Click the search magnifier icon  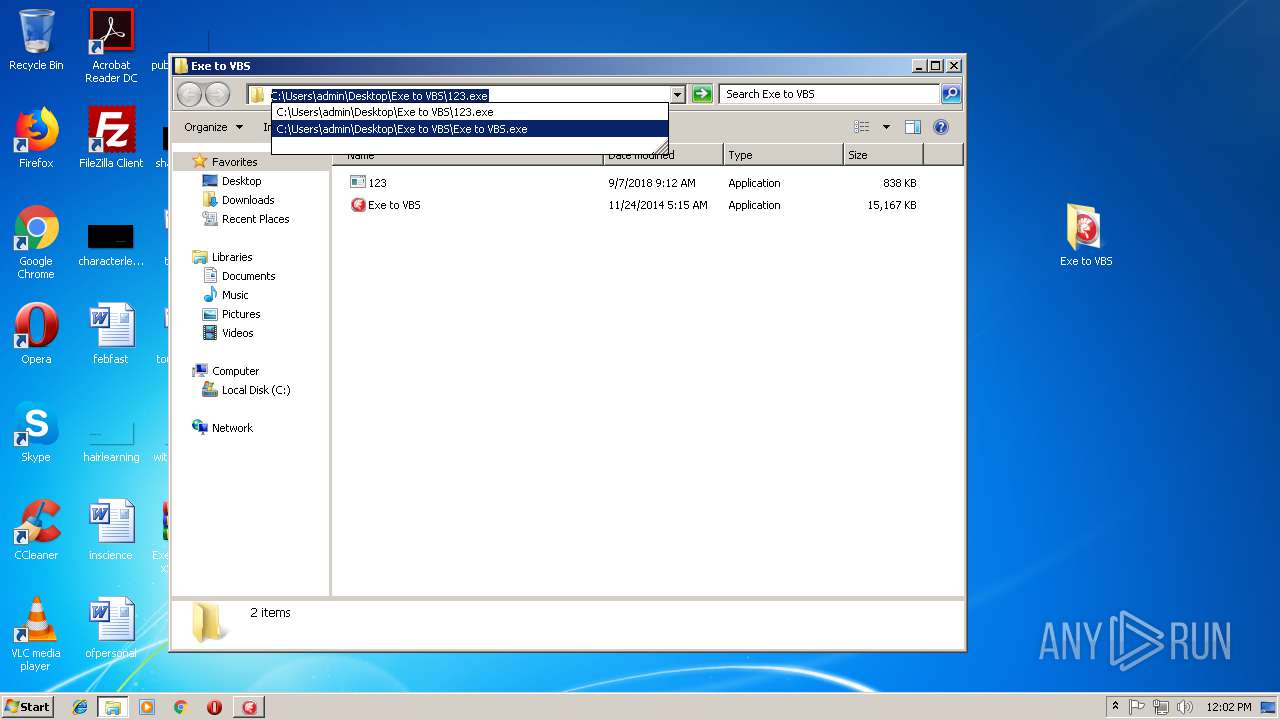(951, 94)
